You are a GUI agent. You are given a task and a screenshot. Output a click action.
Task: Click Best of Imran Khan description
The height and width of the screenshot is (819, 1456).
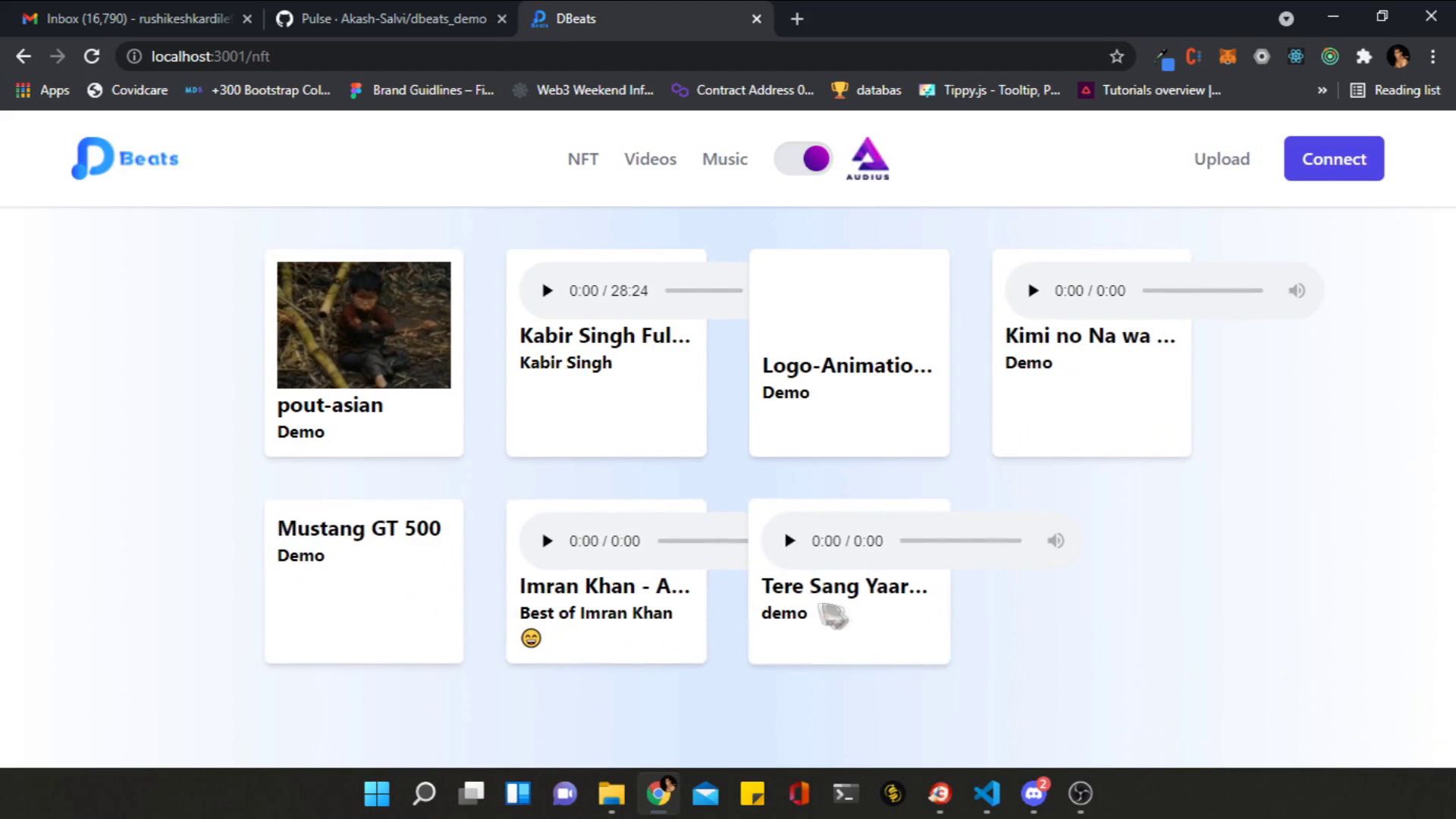pos(596,613)
